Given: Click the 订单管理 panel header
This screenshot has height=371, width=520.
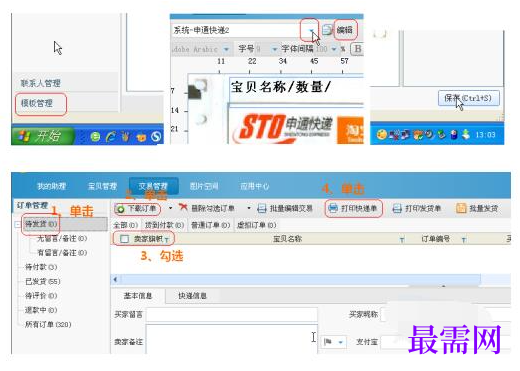Looking at the screenshot, I should point(32,205).
